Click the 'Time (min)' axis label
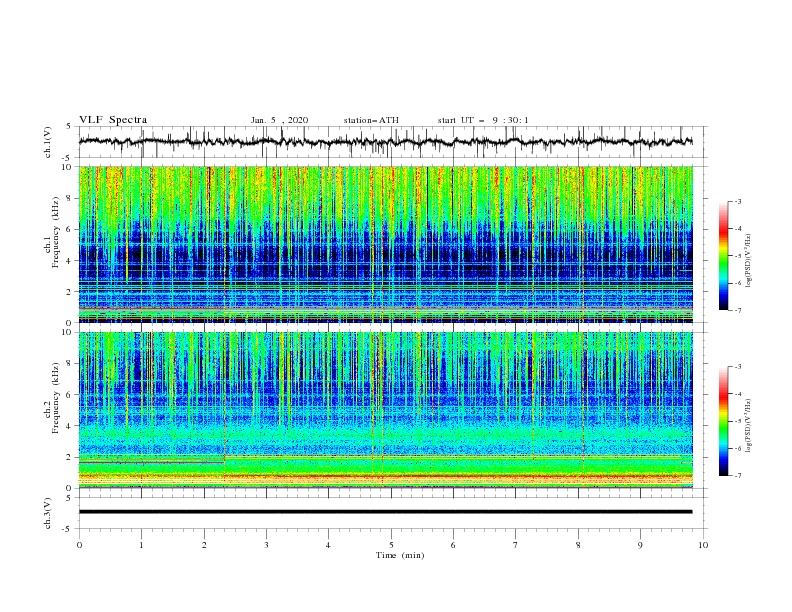 (x=400, y=555)
